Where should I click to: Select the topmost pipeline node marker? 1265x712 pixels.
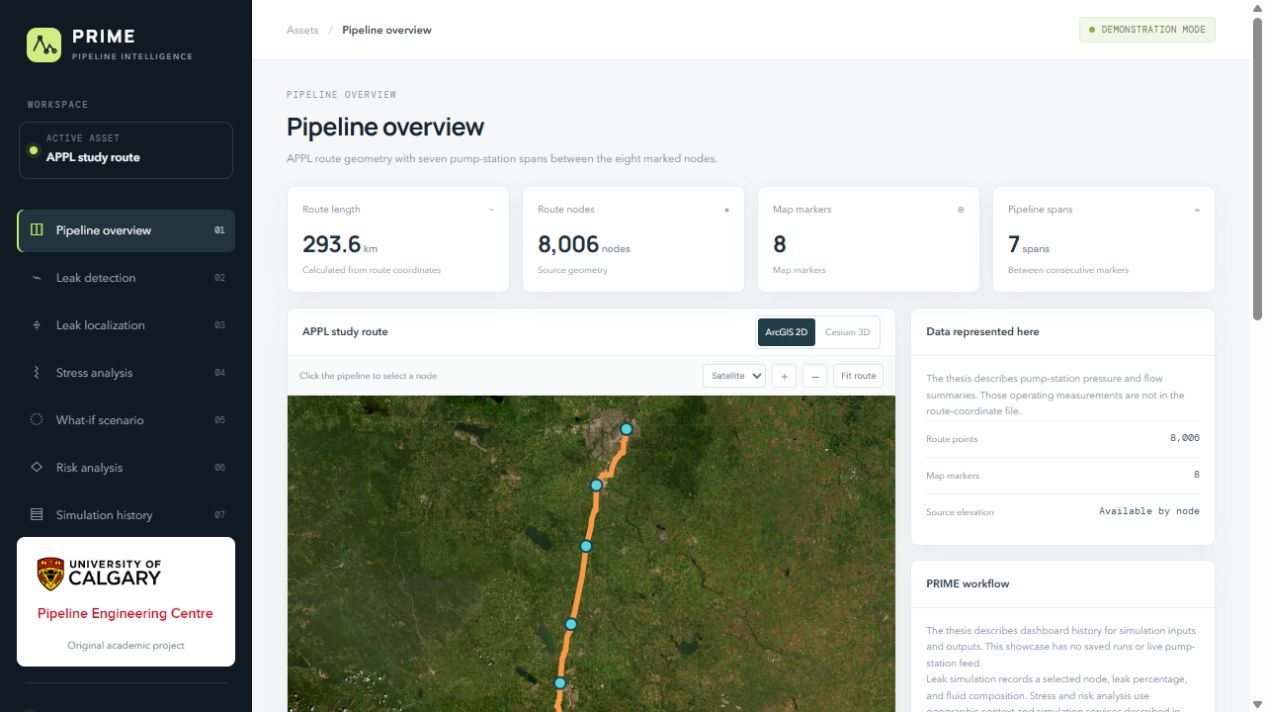(x=627, y=429)
